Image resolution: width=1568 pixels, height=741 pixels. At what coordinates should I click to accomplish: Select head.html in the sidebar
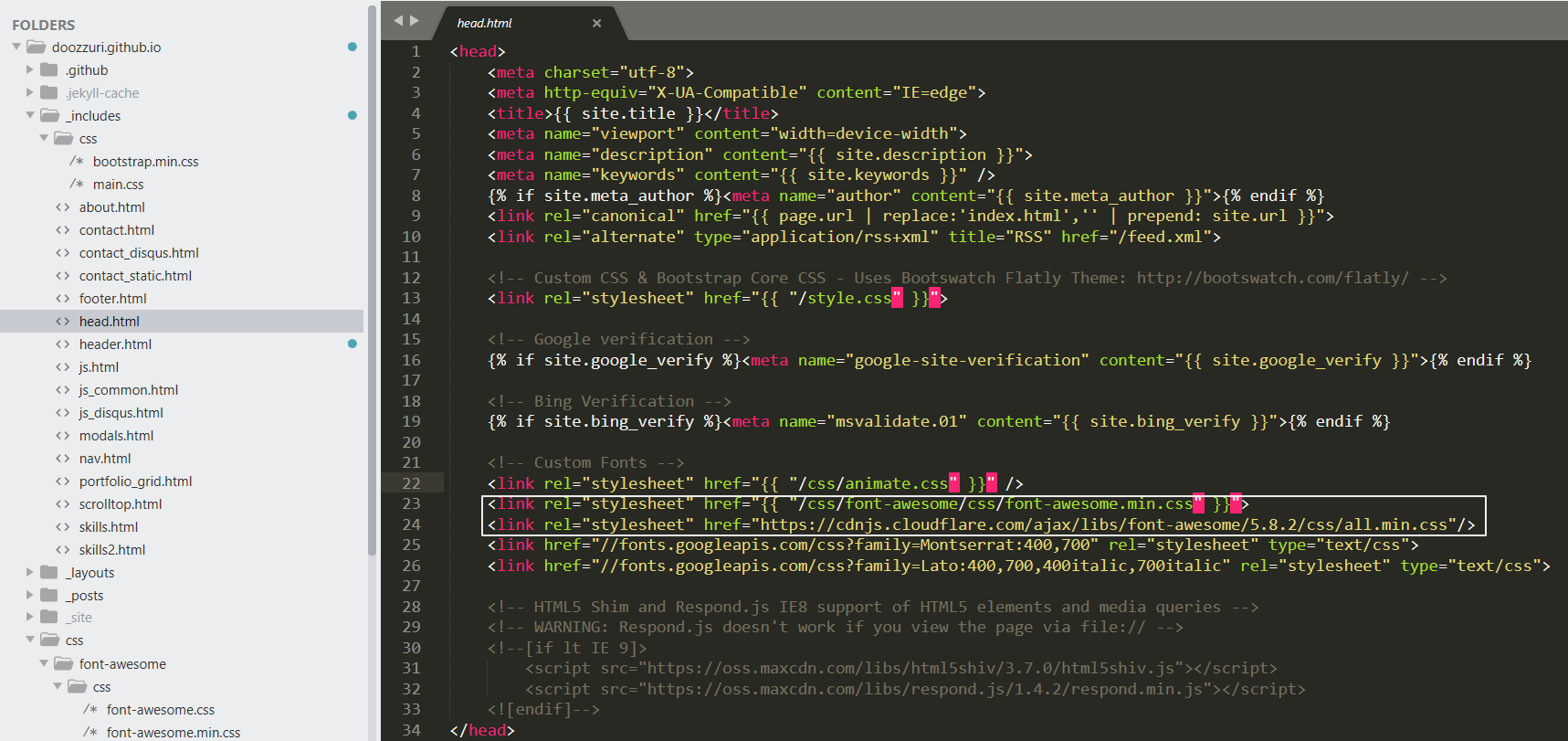coord(109,322)
